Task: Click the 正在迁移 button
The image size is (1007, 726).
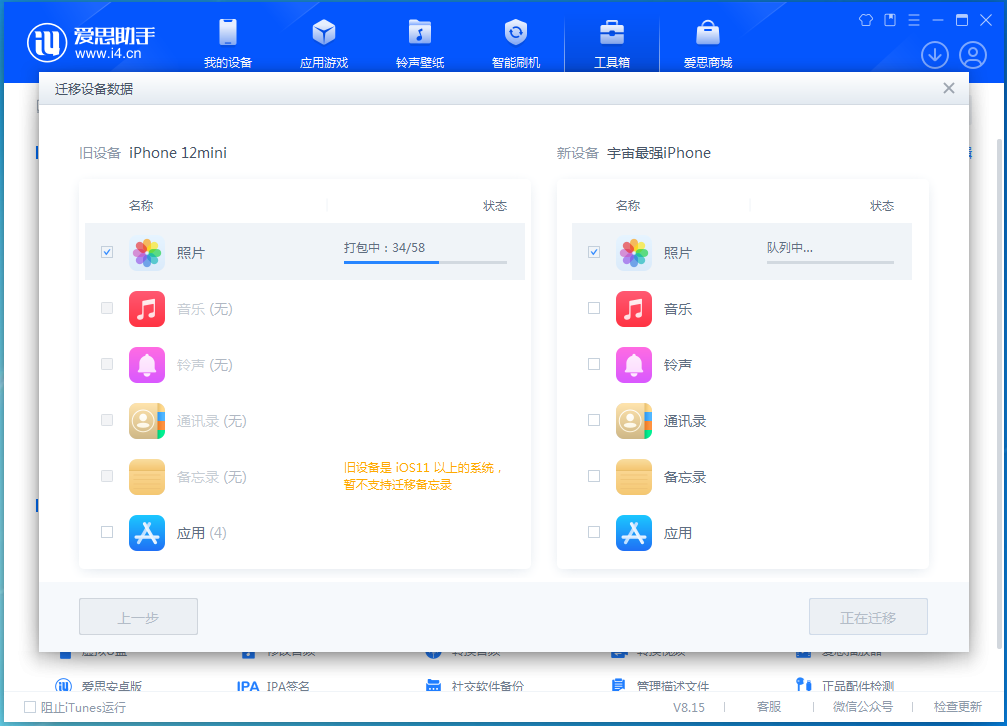Action: tap(868, 617)
